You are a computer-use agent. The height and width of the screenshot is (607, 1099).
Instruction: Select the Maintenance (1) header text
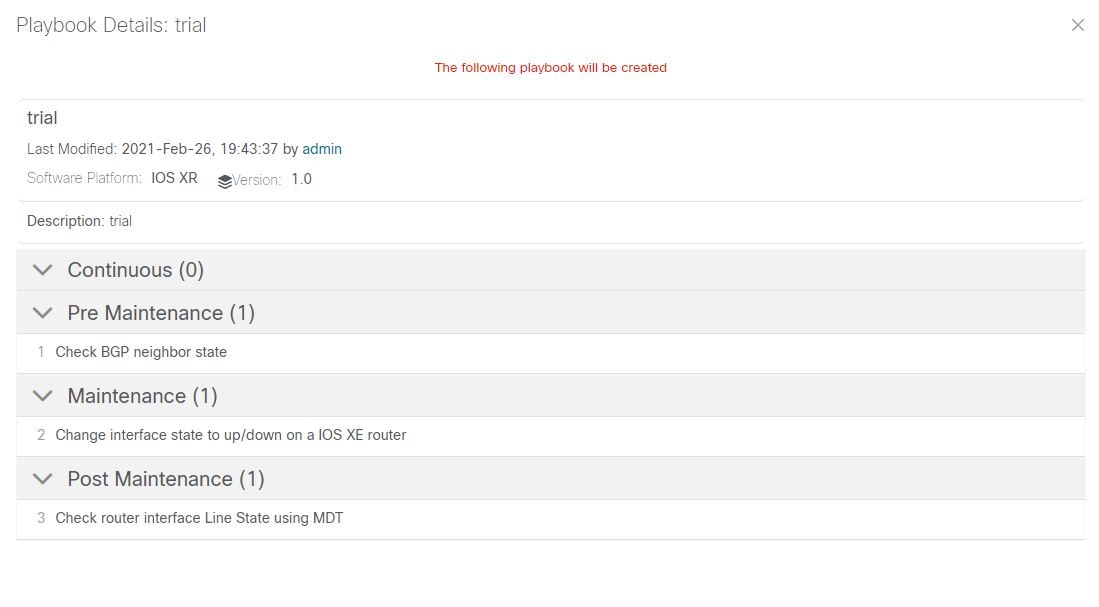142,396
